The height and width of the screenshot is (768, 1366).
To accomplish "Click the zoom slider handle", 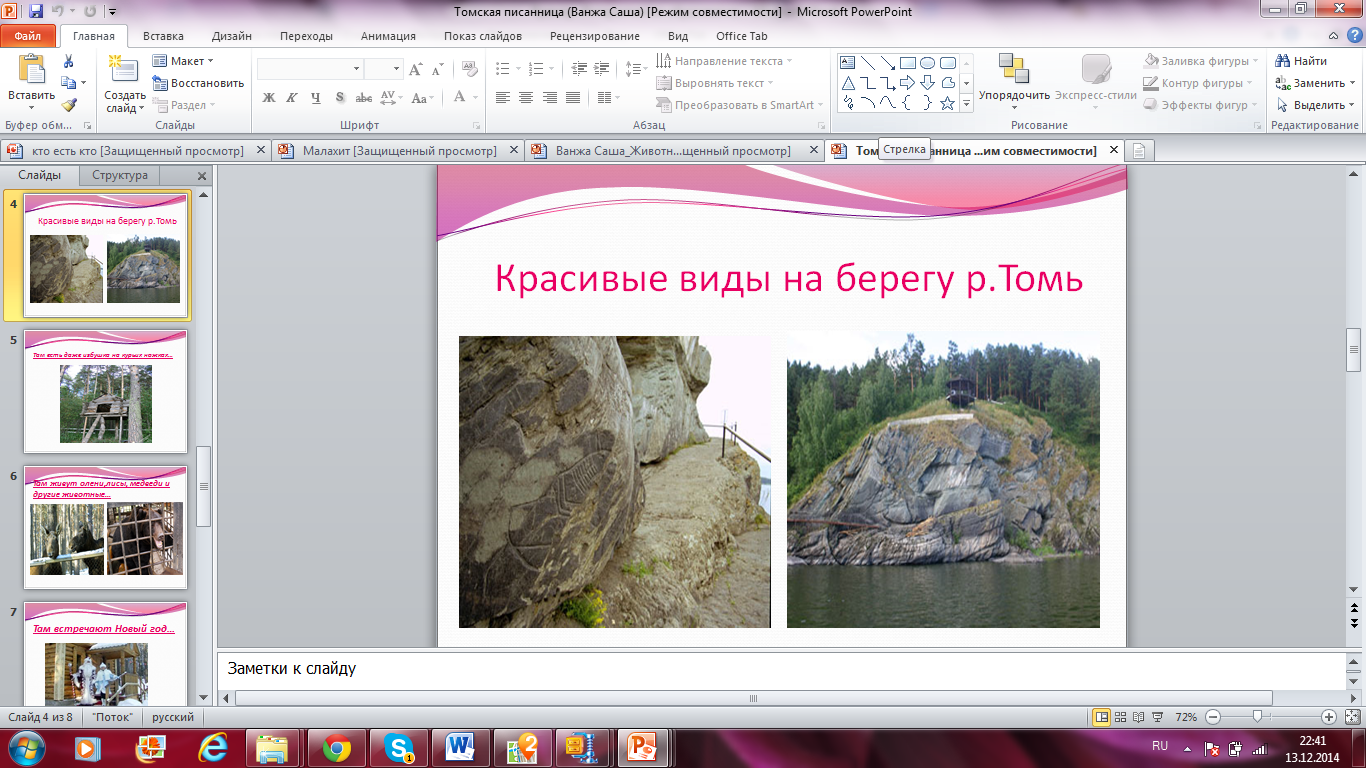I will (1257, 717).
